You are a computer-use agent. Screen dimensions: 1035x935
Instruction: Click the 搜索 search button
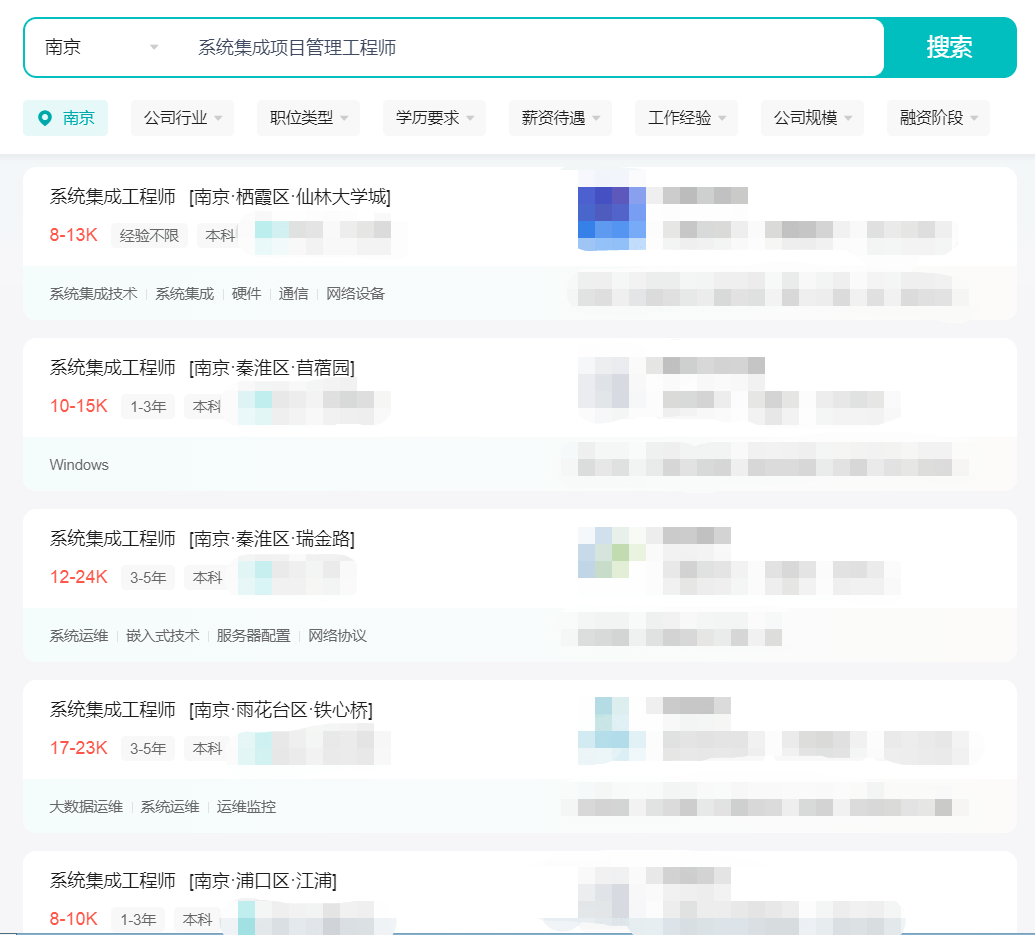point(950,47)
